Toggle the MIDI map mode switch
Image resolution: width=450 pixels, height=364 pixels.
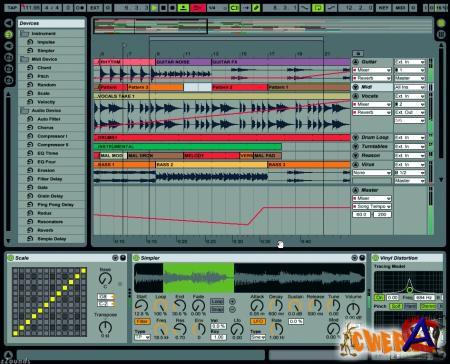point(400,7)
